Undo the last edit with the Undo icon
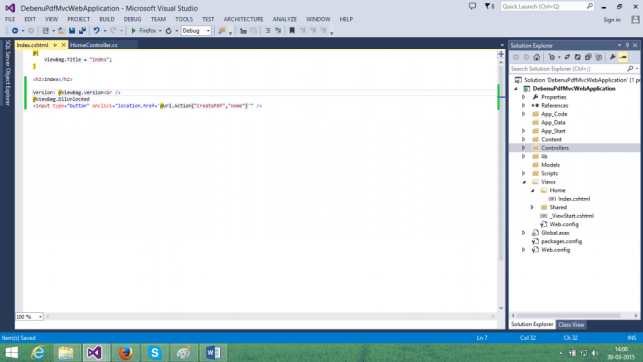This screenshot has height=362, width=643. [96, 31]
